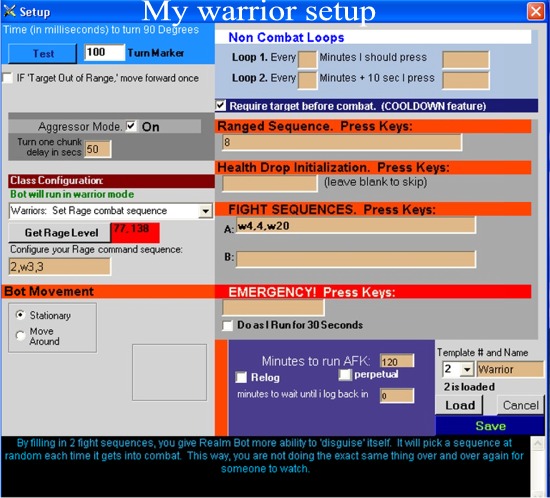Tick the Relog checkbox
The width and height of the screenshot is (550, 498).
tap(241, 377)
